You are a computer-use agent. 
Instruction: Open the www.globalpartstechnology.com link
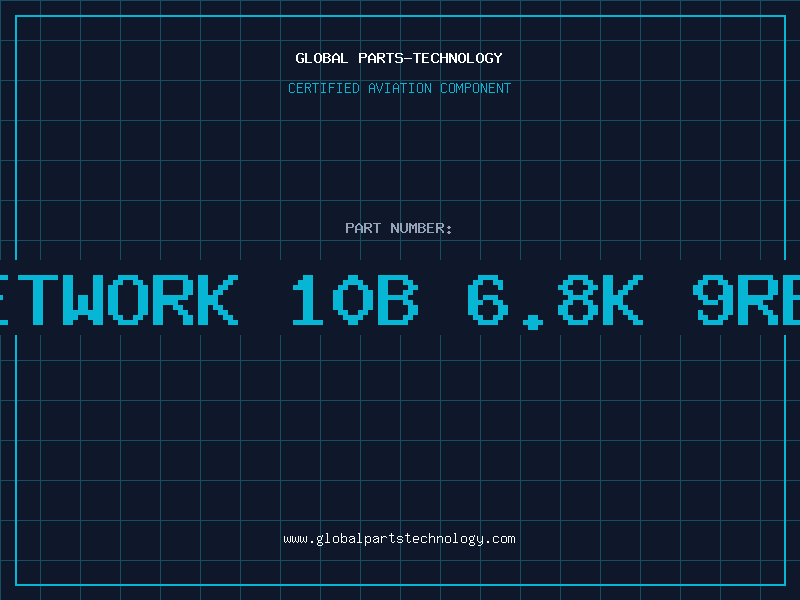pyautogui.click(x=399, y=539)
